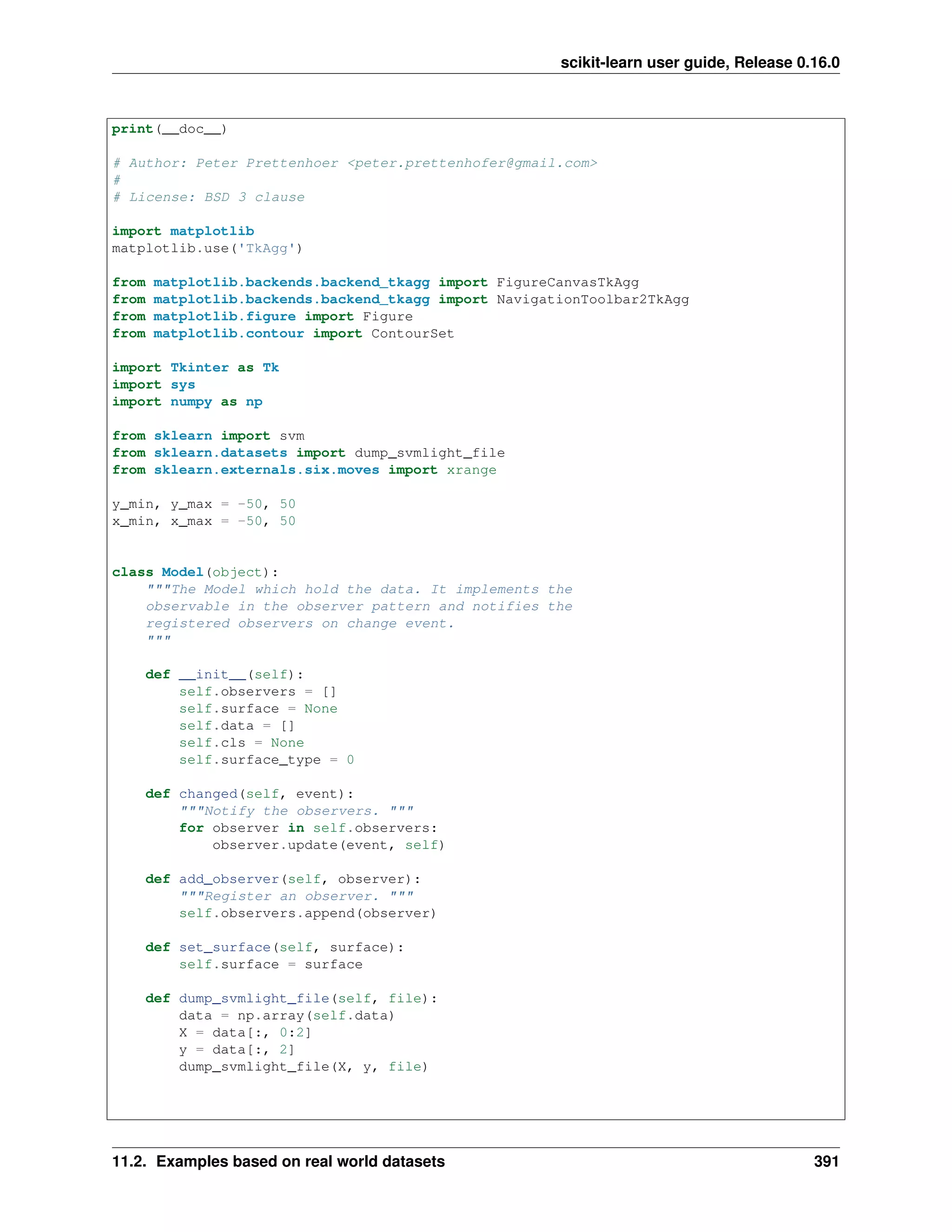Click the 'xrange' import name

tap(471, 470)
